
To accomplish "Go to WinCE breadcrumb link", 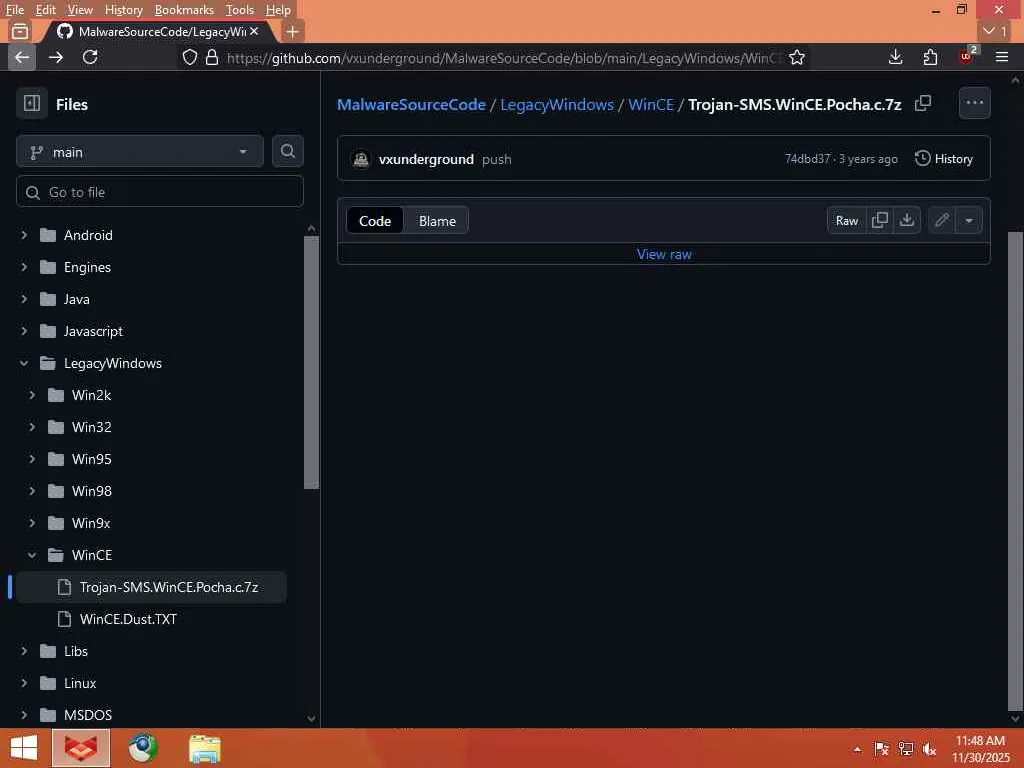I will point(651,104).
